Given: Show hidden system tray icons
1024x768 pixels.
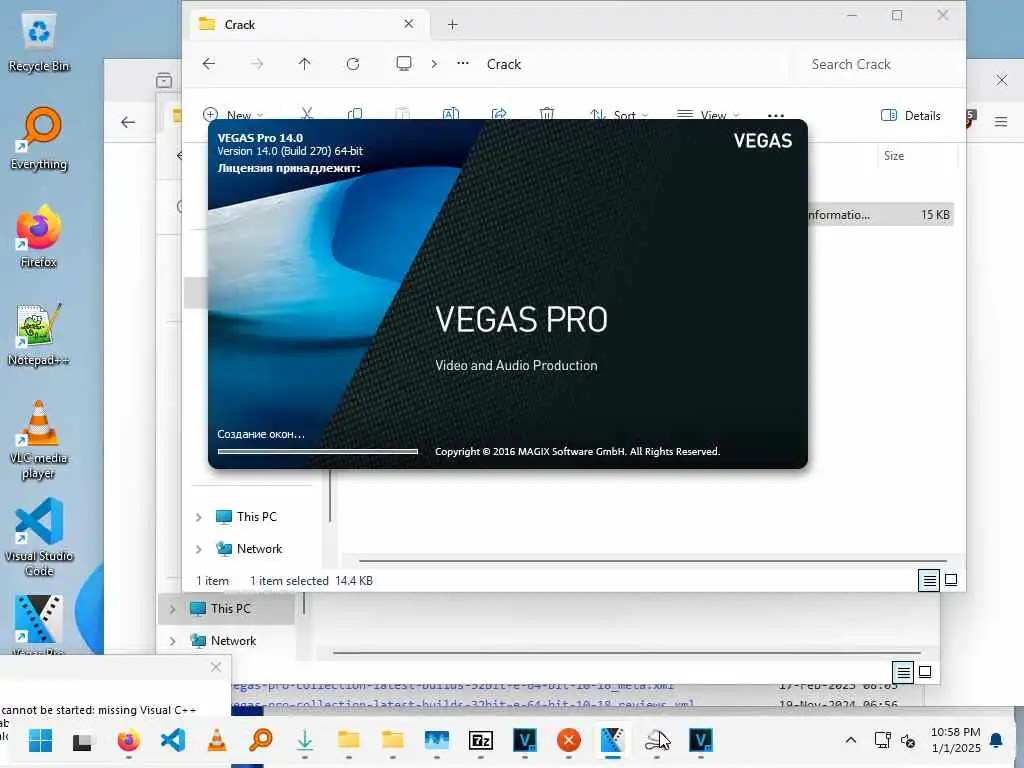Looking at the screenshot, I should tap(850, 740).
